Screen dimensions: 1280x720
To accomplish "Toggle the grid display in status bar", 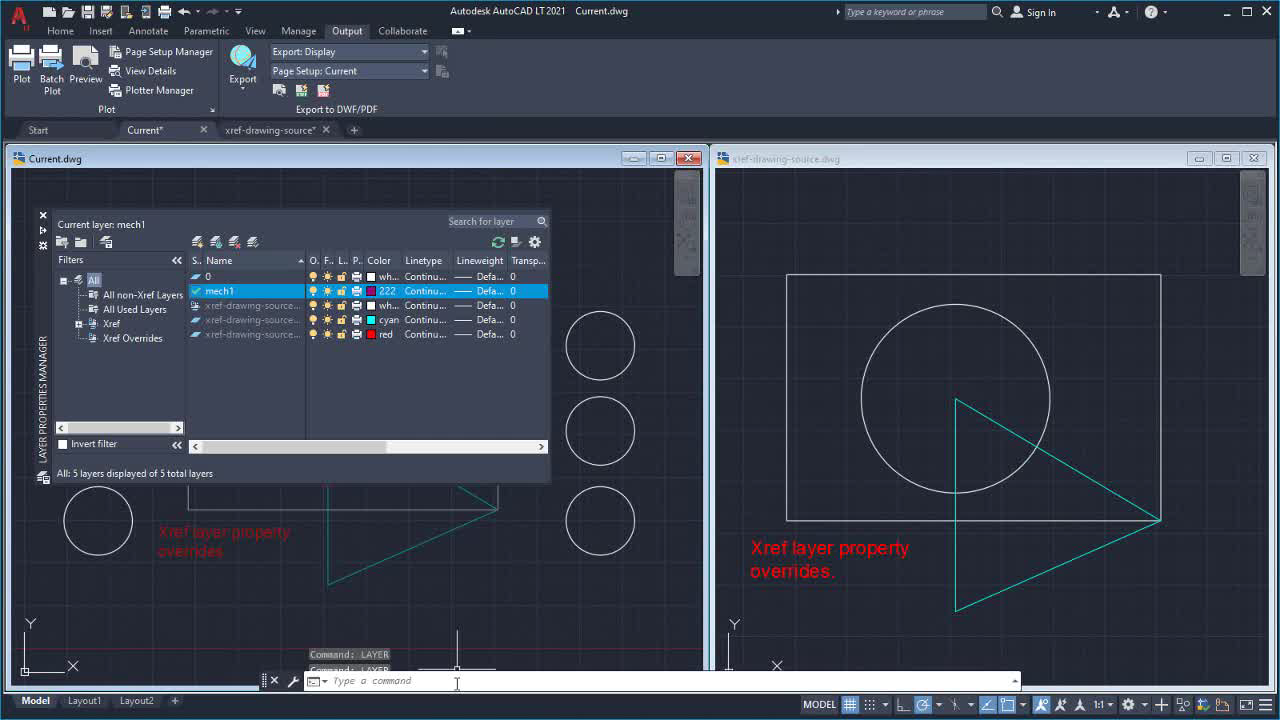I will point(850,705).
